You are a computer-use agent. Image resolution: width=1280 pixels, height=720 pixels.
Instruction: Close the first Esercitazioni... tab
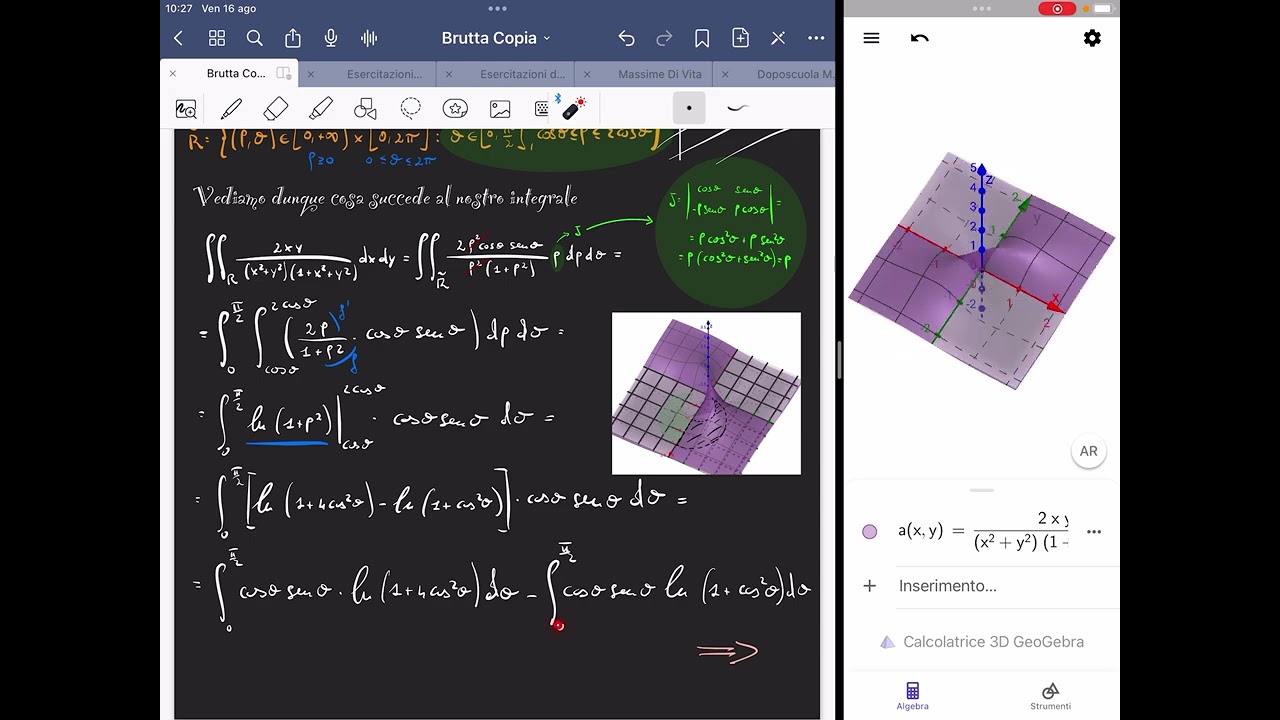click(311, 74)
